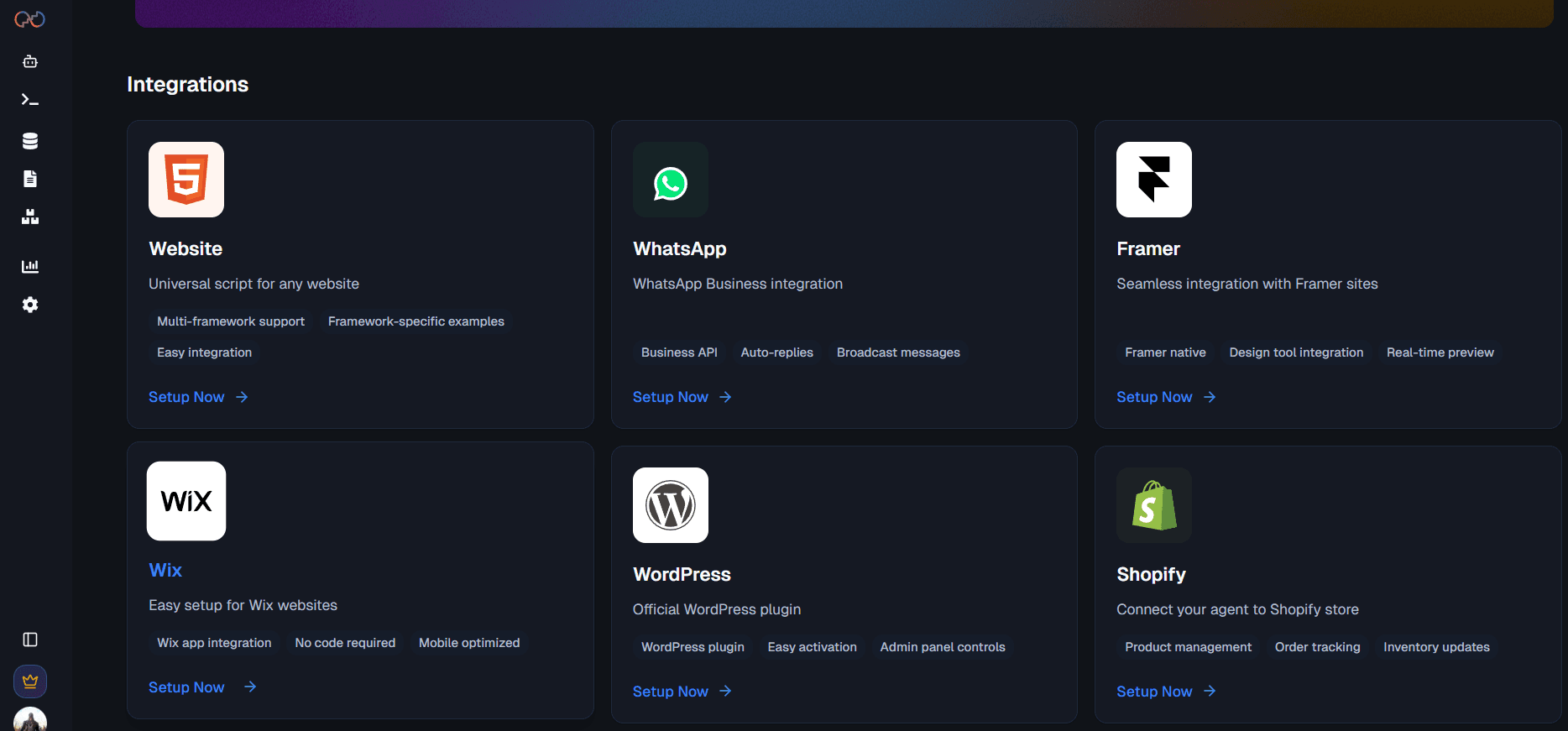Click the Design tool integration tag

[1296, 352]
